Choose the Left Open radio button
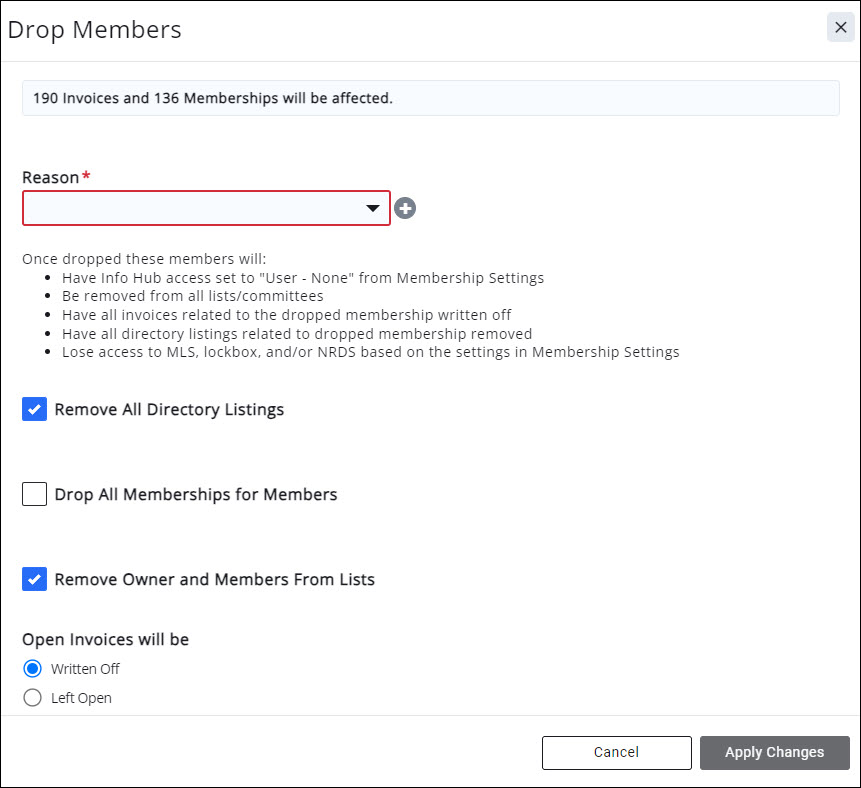This screenshot has height=788, width=861. pyautogui.click(x=33, y=698)
